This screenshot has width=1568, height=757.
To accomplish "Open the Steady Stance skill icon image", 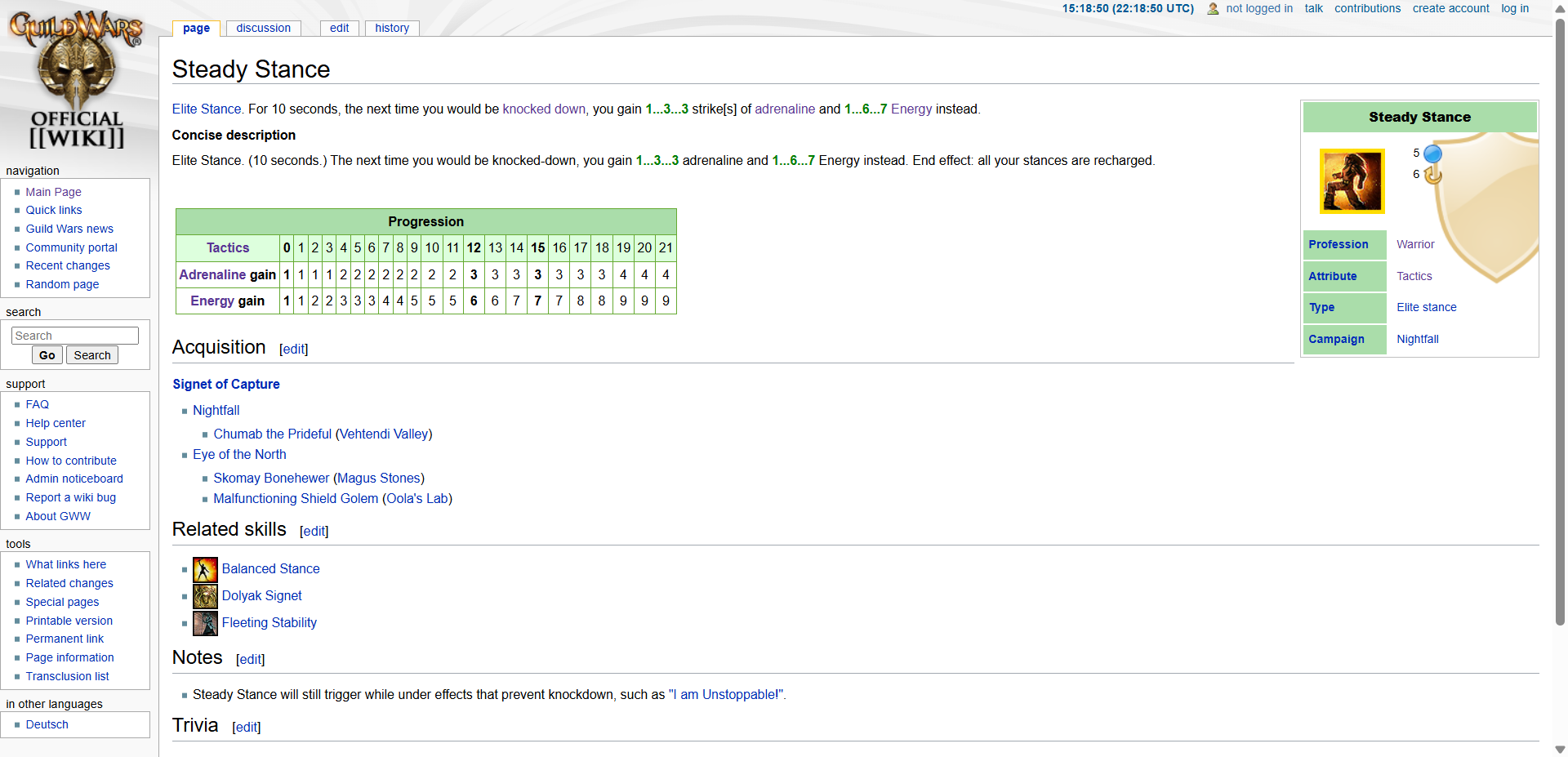I will pos(1352,180).
